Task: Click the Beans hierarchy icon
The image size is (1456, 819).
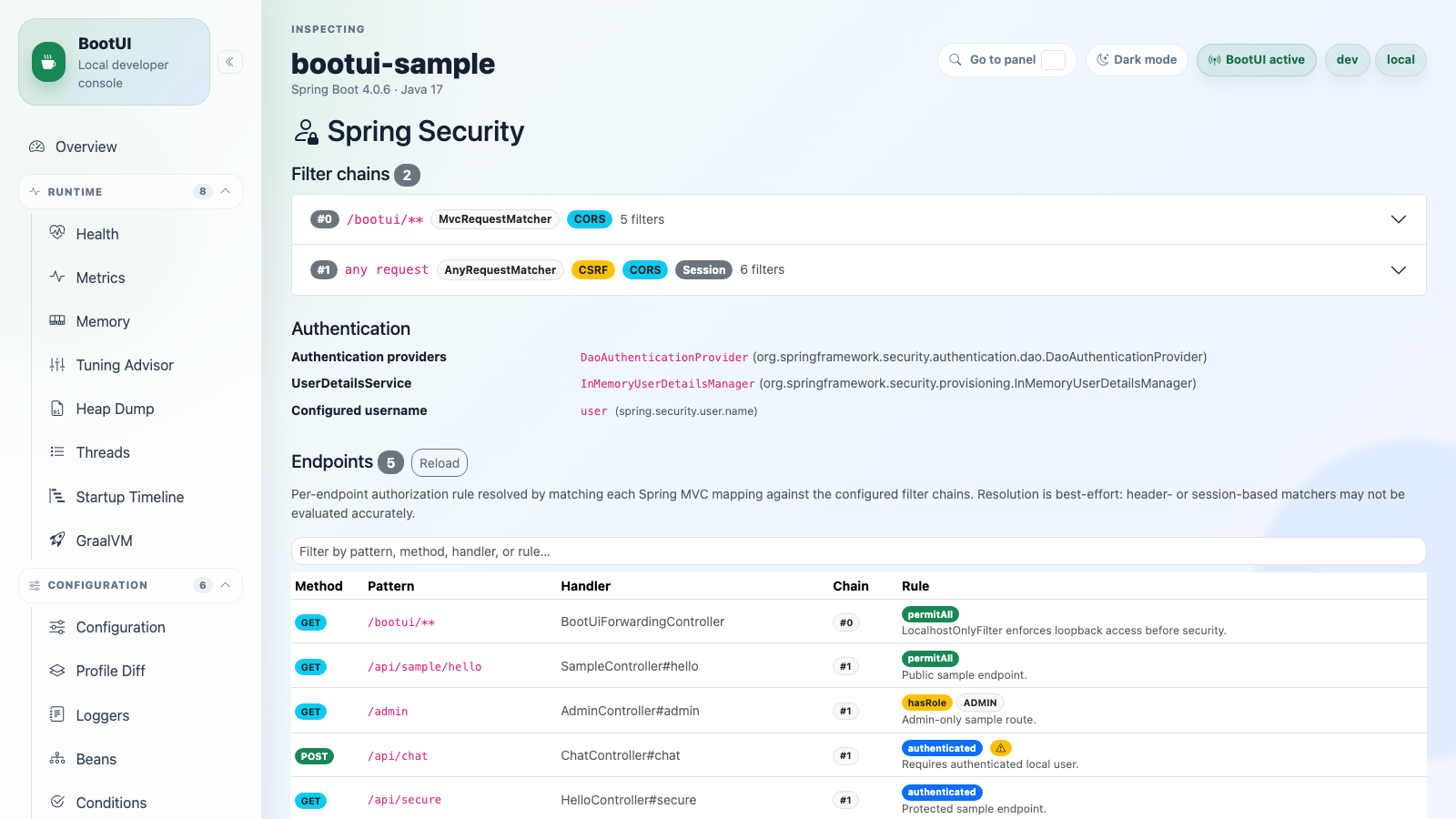Action: pos(57,758)
